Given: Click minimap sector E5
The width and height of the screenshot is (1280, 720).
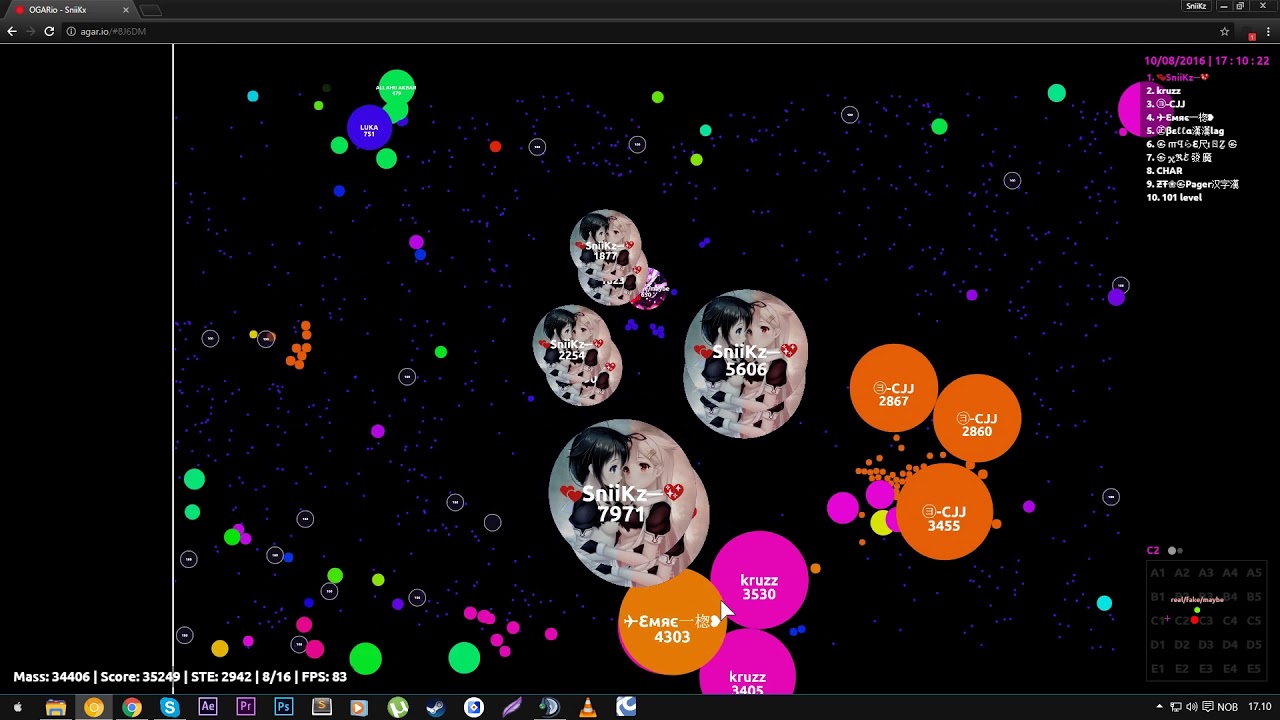Looking at the screenshot, I should [x=1254, y=669].
